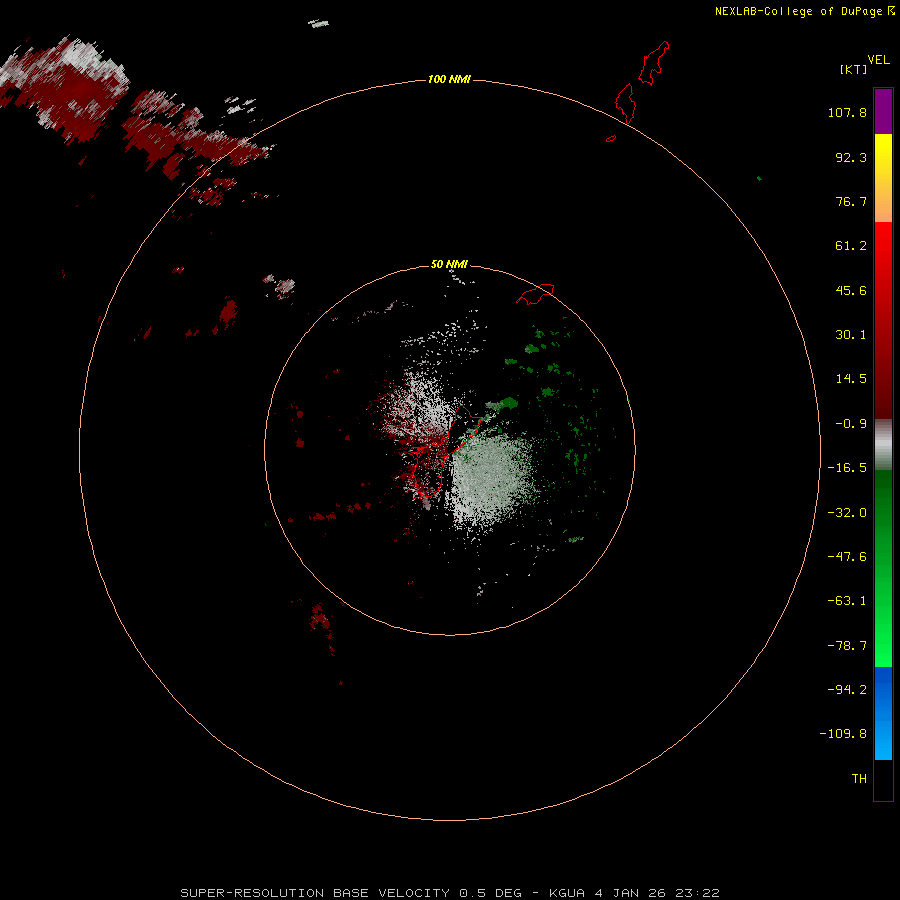
Task: Click the 100 NMI range ring label
Action: pos(449,79)
